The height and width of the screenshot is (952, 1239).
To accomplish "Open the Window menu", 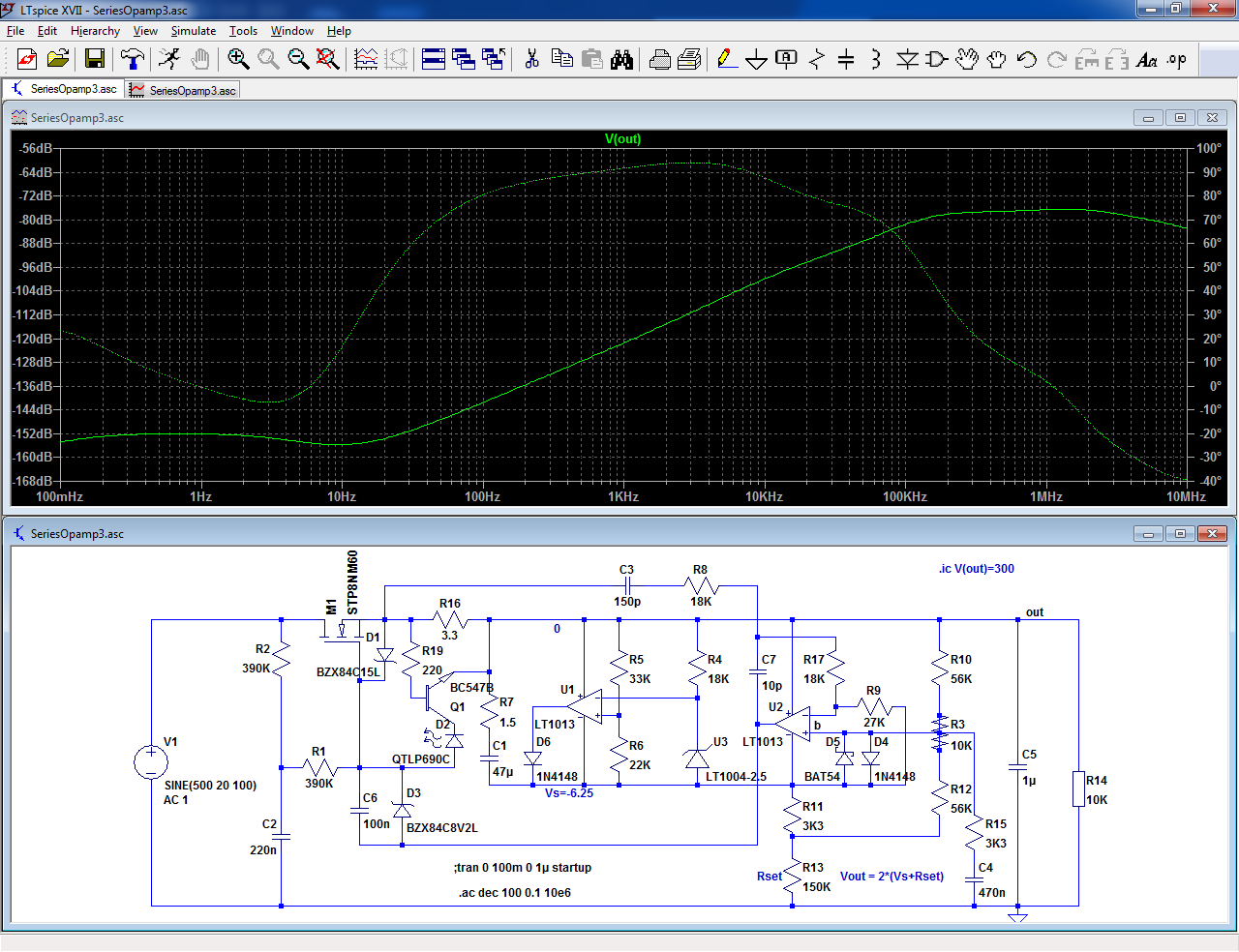I will pos(292,31).
